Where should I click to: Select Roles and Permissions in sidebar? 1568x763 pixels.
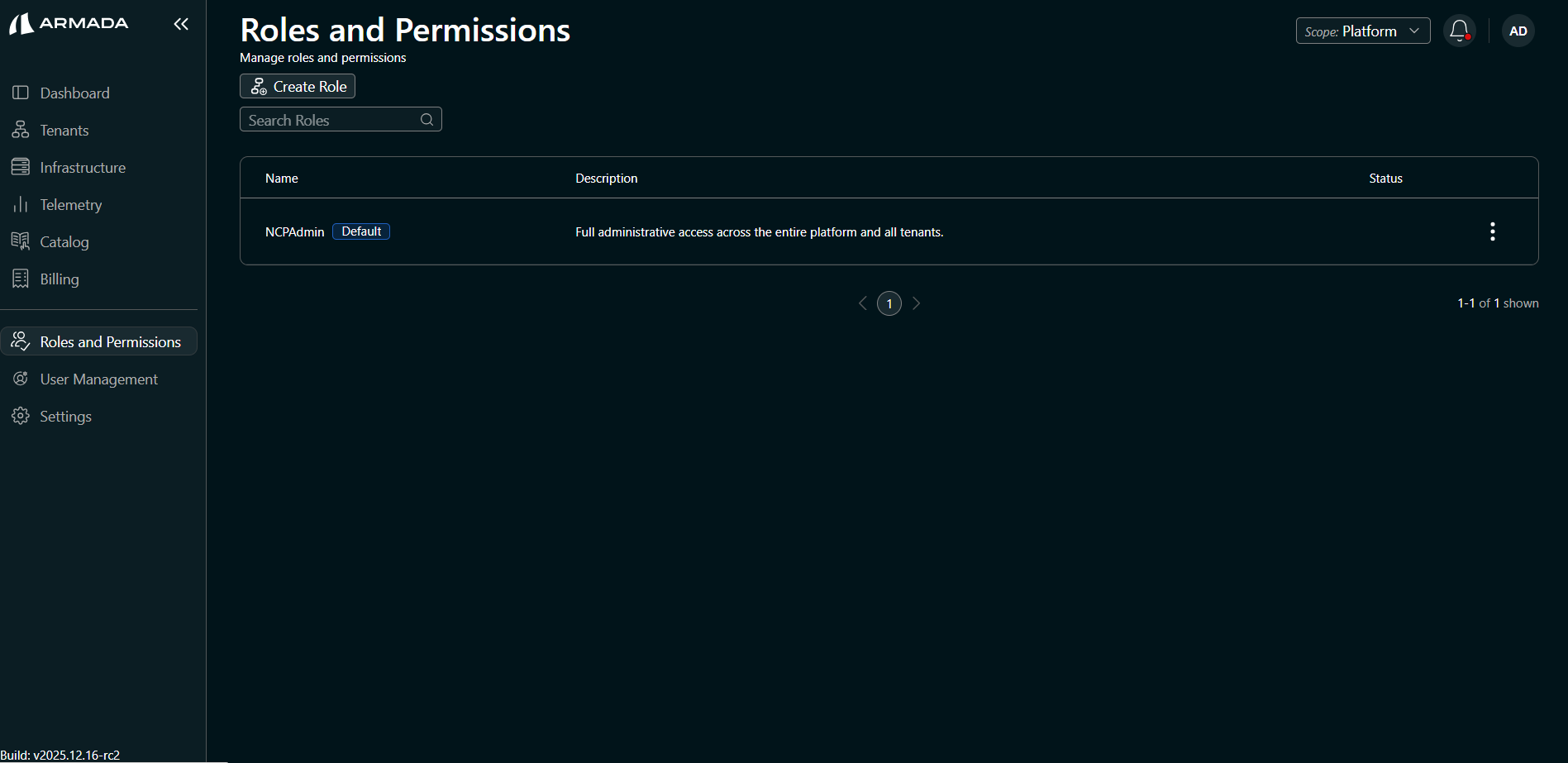tap(110, 341)
